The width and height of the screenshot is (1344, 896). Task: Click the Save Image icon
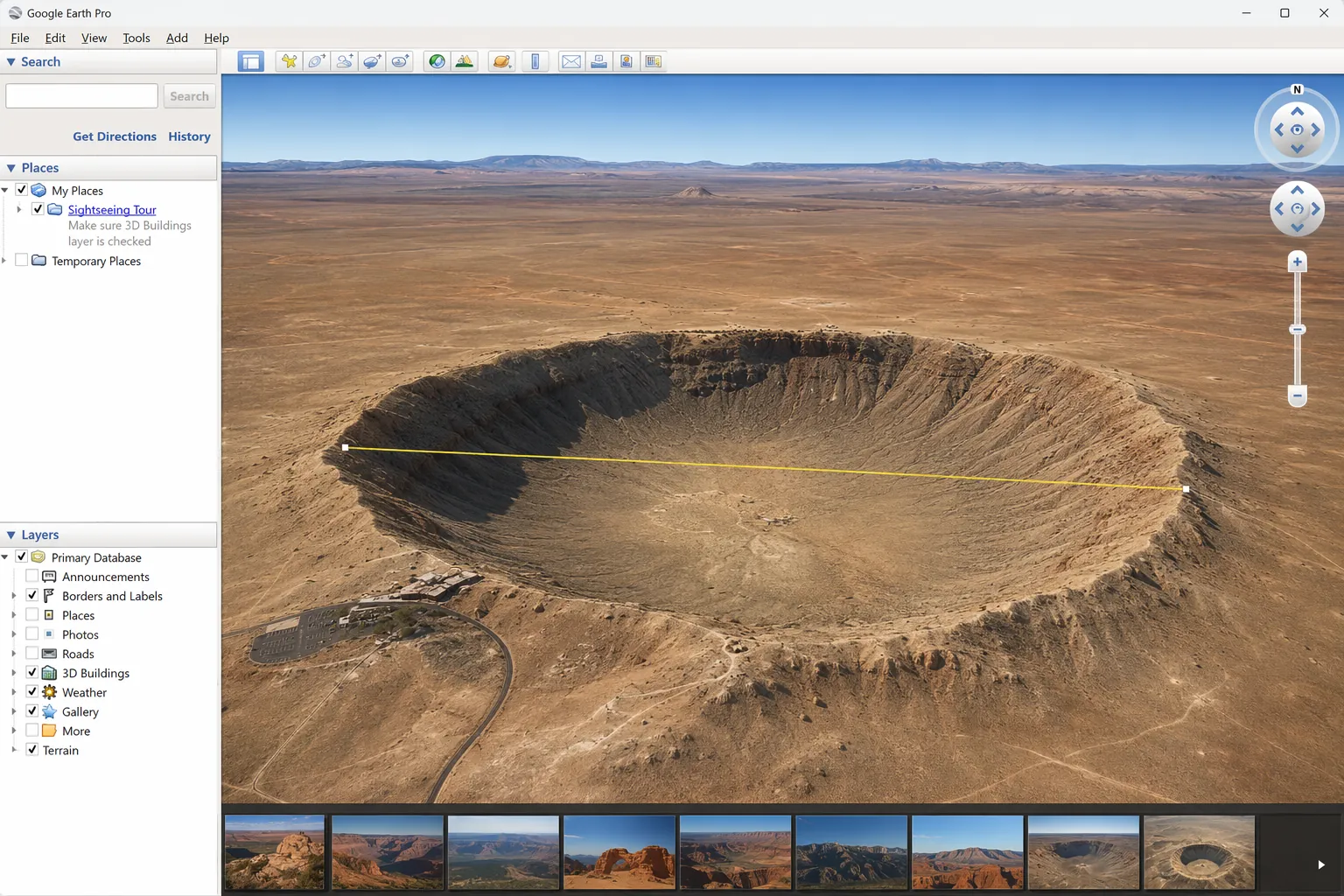[626, 61]
